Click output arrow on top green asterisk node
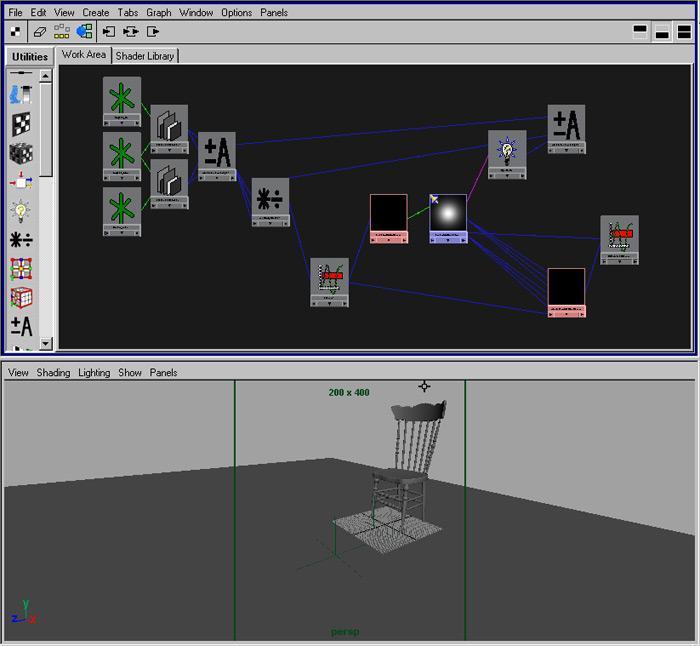Image resolution: width=700 pixels, height=646 pixels. pos(138,122)
